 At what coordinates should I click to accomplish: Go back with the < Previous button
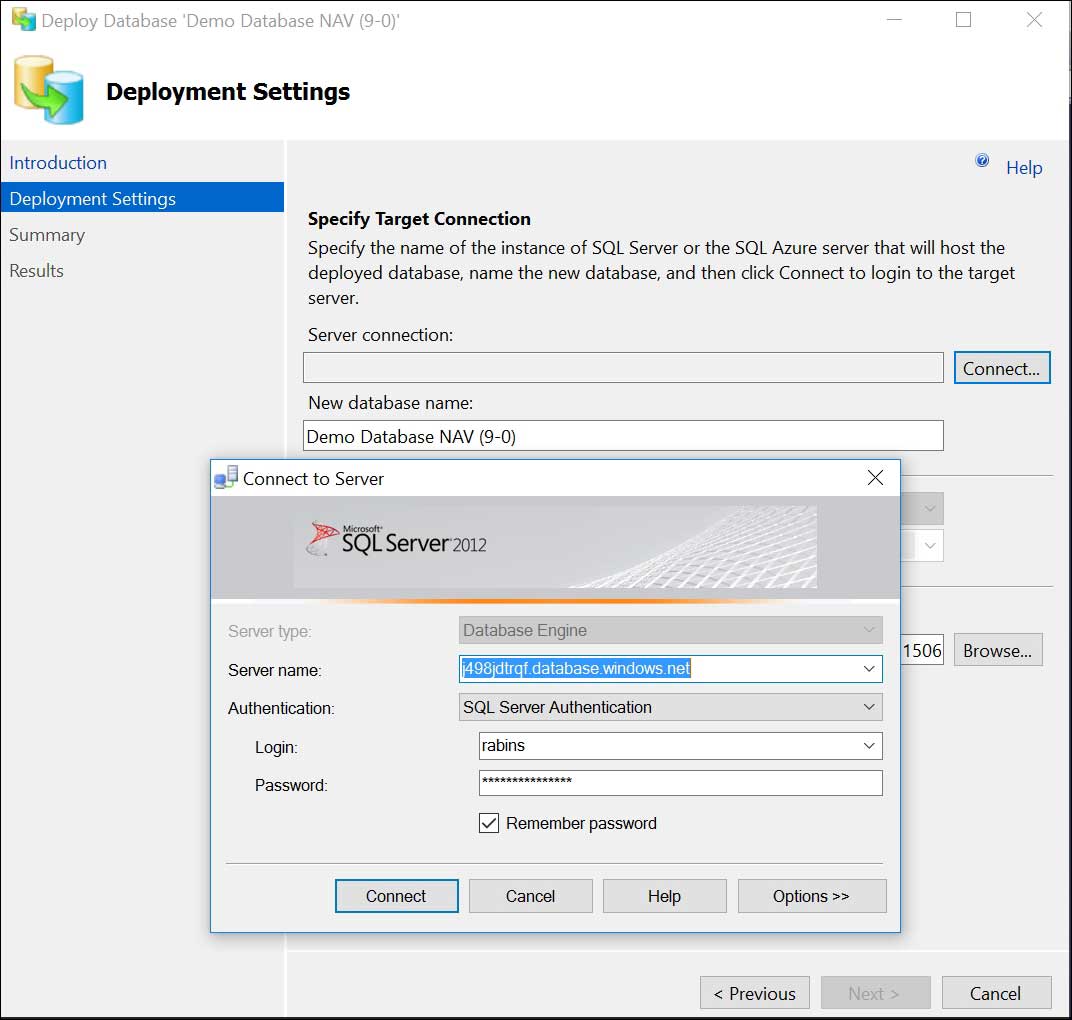pyautogui.click(x=754, y=992)
